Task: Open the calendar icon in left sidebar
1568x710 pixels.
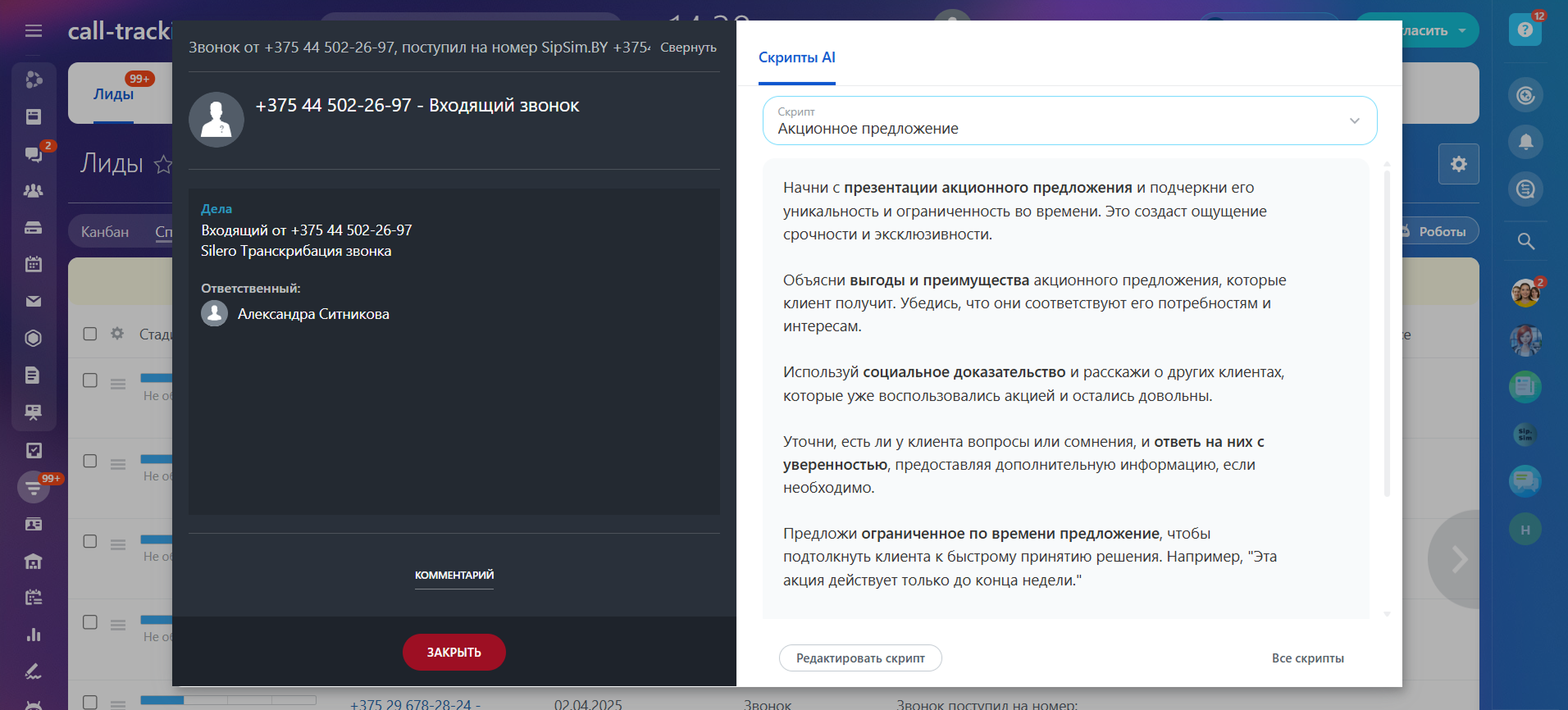Action: point(34,264)
